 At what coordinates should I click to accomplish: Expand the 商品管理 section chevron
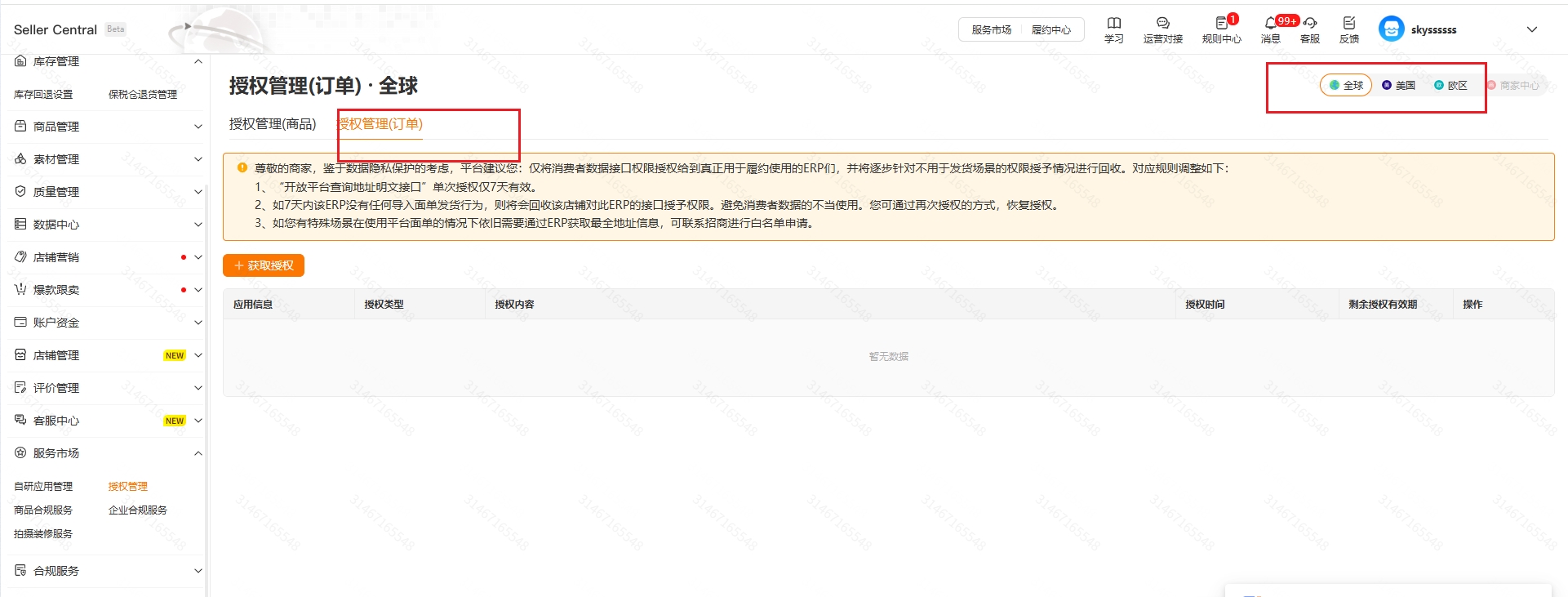[x=198, y=127]
